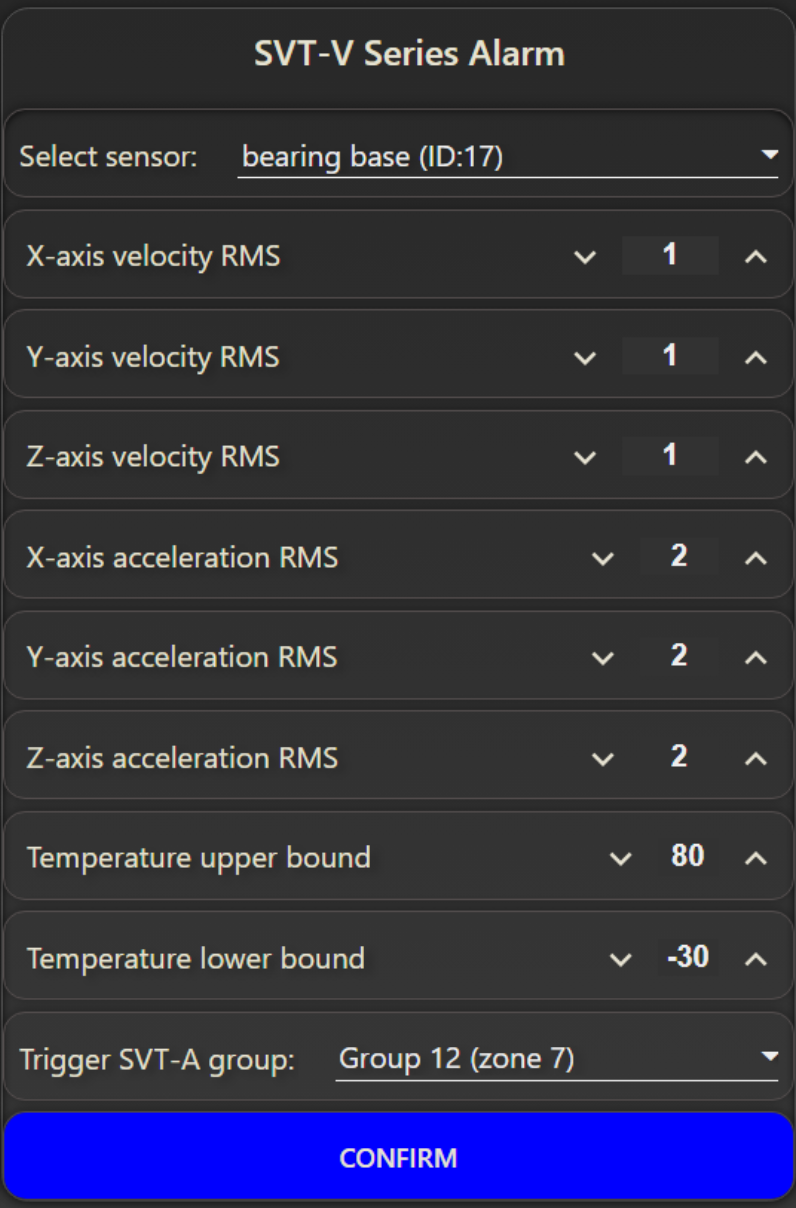Lower the temperature upper bound
This screenshot has width=796, height=1208.
point(621,858)
